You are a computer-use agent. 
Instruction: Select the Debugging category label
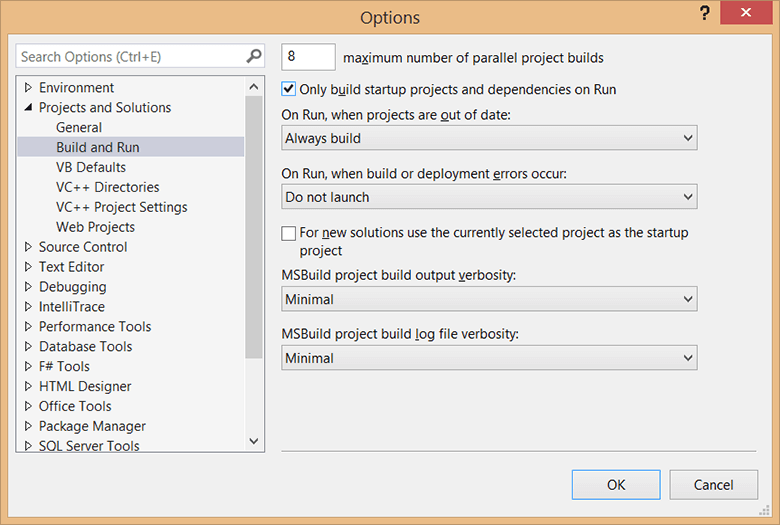72,287
